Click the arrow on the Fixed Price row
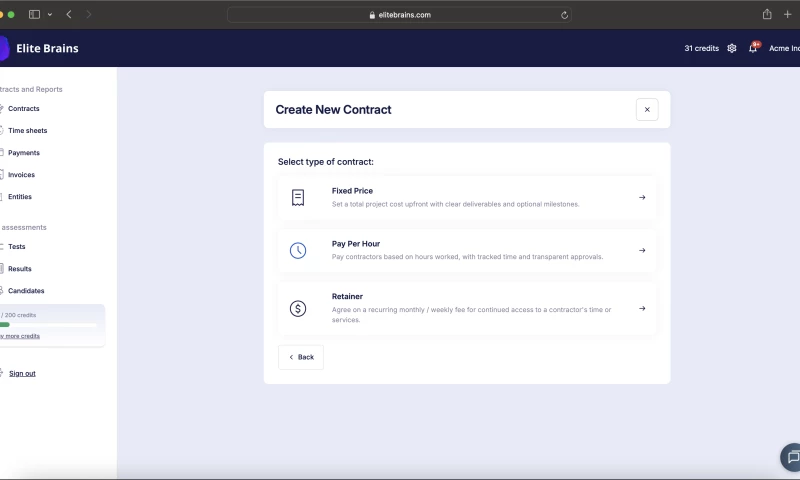 (x=642, y=197)
